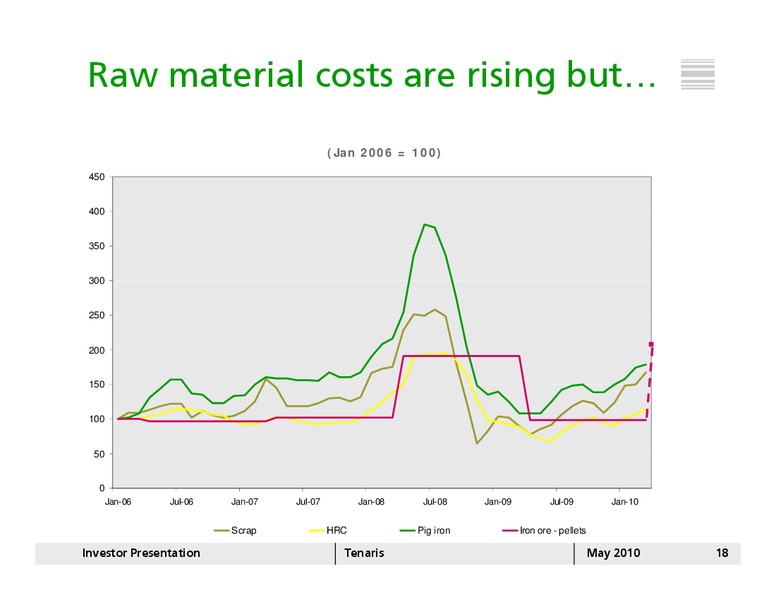Viewport: 776px width, 600px height.
Task: Click the y-axis label 300
Action: click(x=97, y=281)
